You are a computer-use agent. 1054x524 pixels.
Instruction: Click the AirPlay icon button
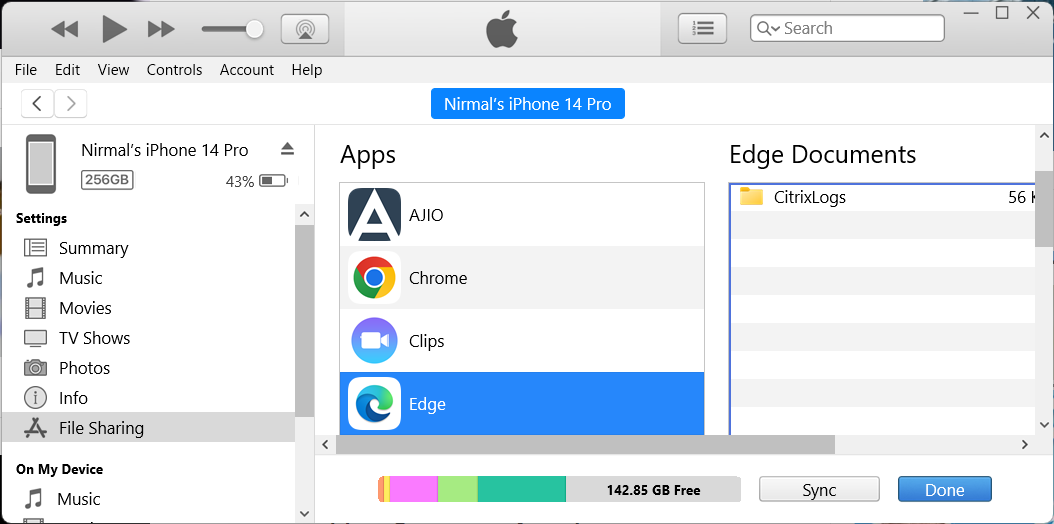pyautogui.click(x=305, y=29)
